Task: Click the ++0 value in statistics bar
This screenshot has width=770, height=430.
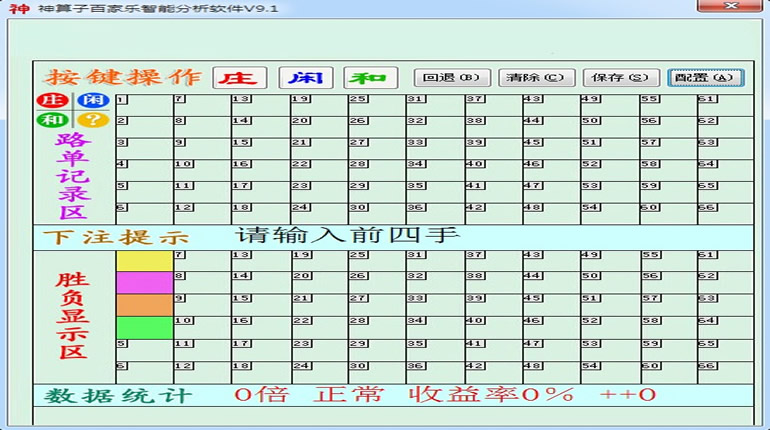Action: point(628,395)
